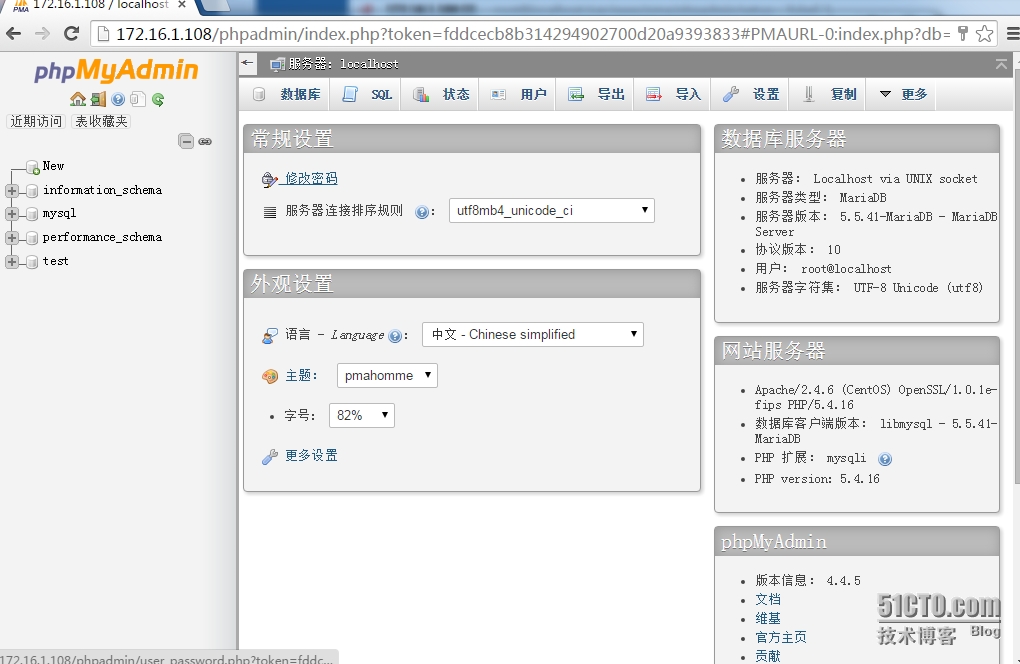The width and height of the screenshot is (1020, 664).
Task: Open the 数据库 (Databases) tab
Action: (x=287, y=94)
